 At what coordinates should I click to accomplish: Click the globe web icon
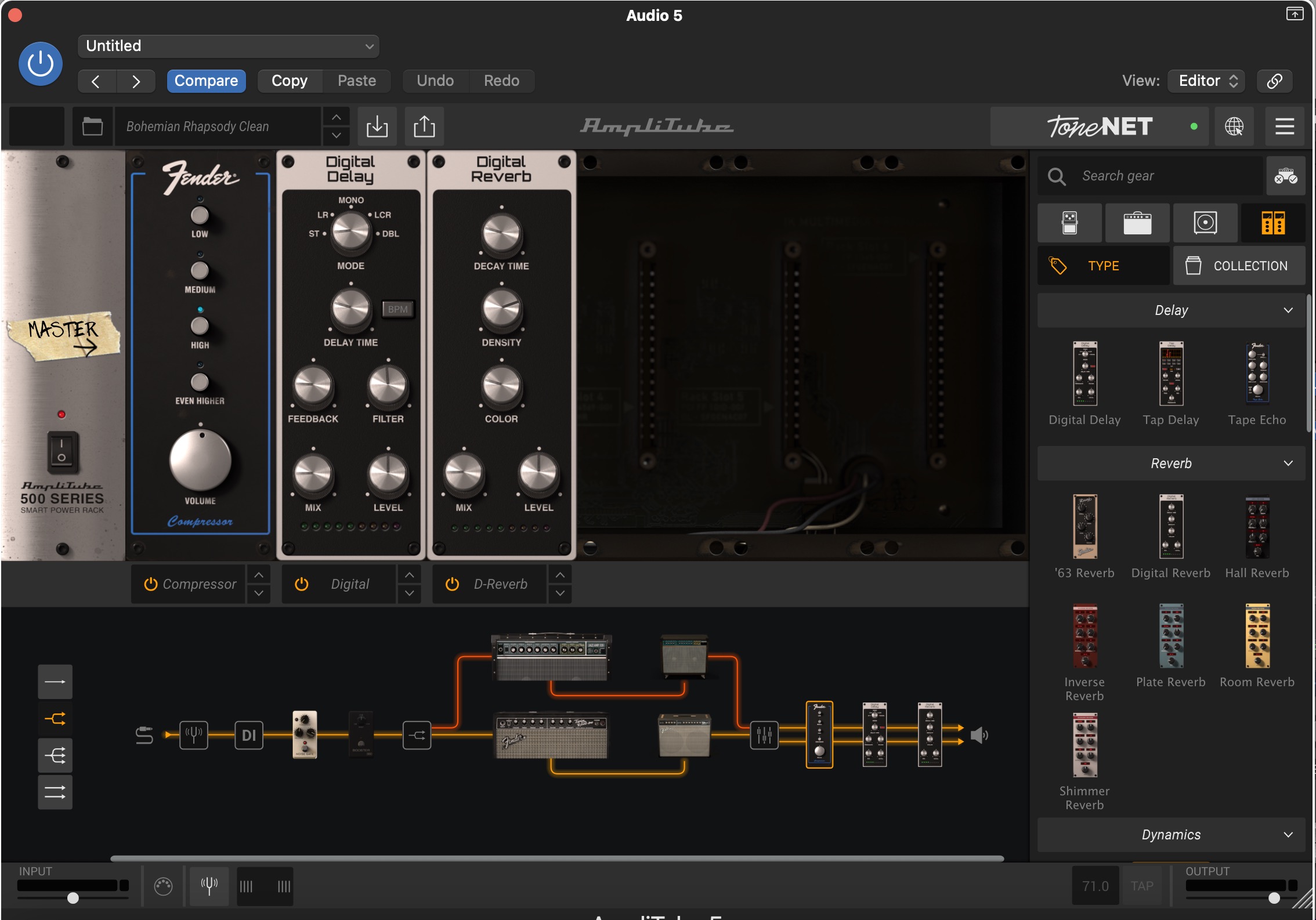point(1234,126)
